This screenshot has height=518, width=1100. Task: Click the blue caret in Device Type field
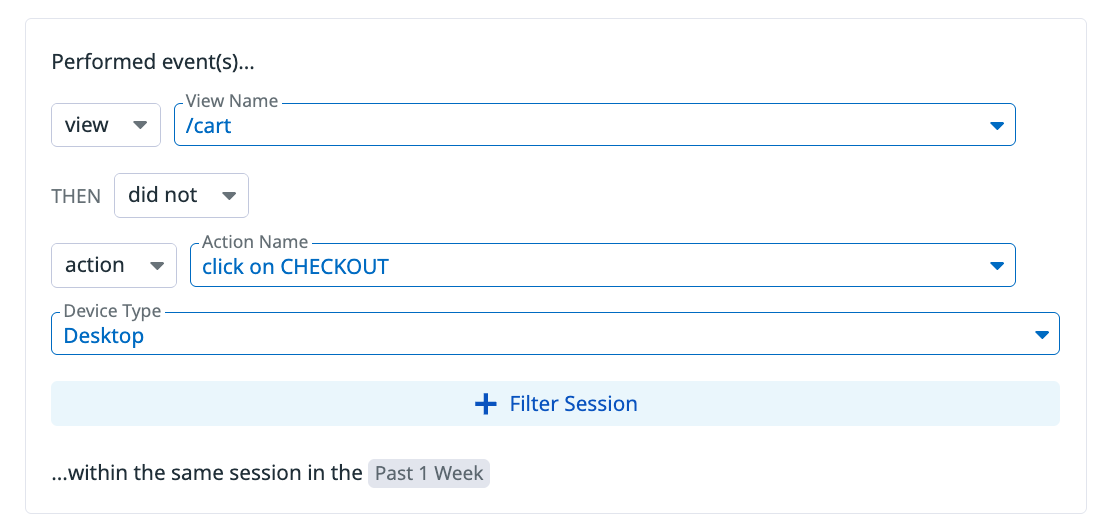coord(1042,335)
